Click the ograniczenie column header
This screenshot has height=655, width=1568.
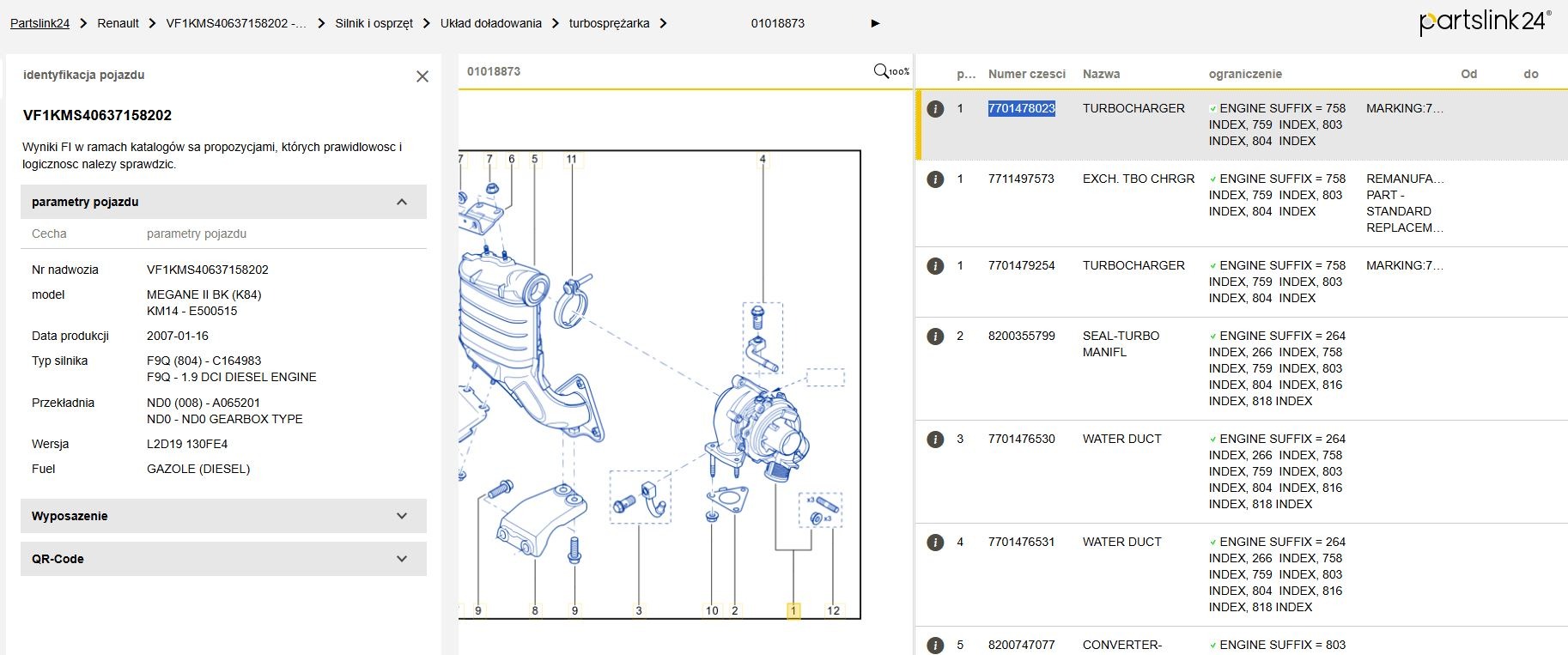point(1245,74)
